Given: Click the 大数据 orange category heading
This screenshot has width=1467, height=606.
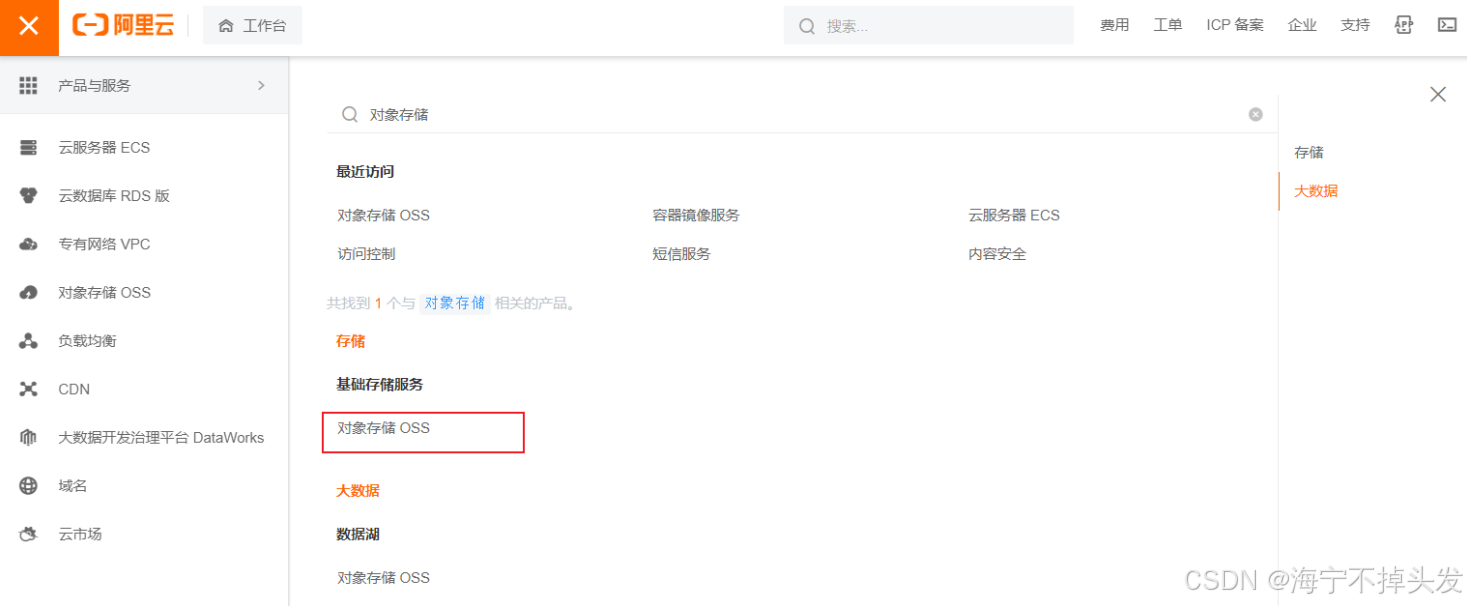Looking at the screenshot, I should (358, 491).
